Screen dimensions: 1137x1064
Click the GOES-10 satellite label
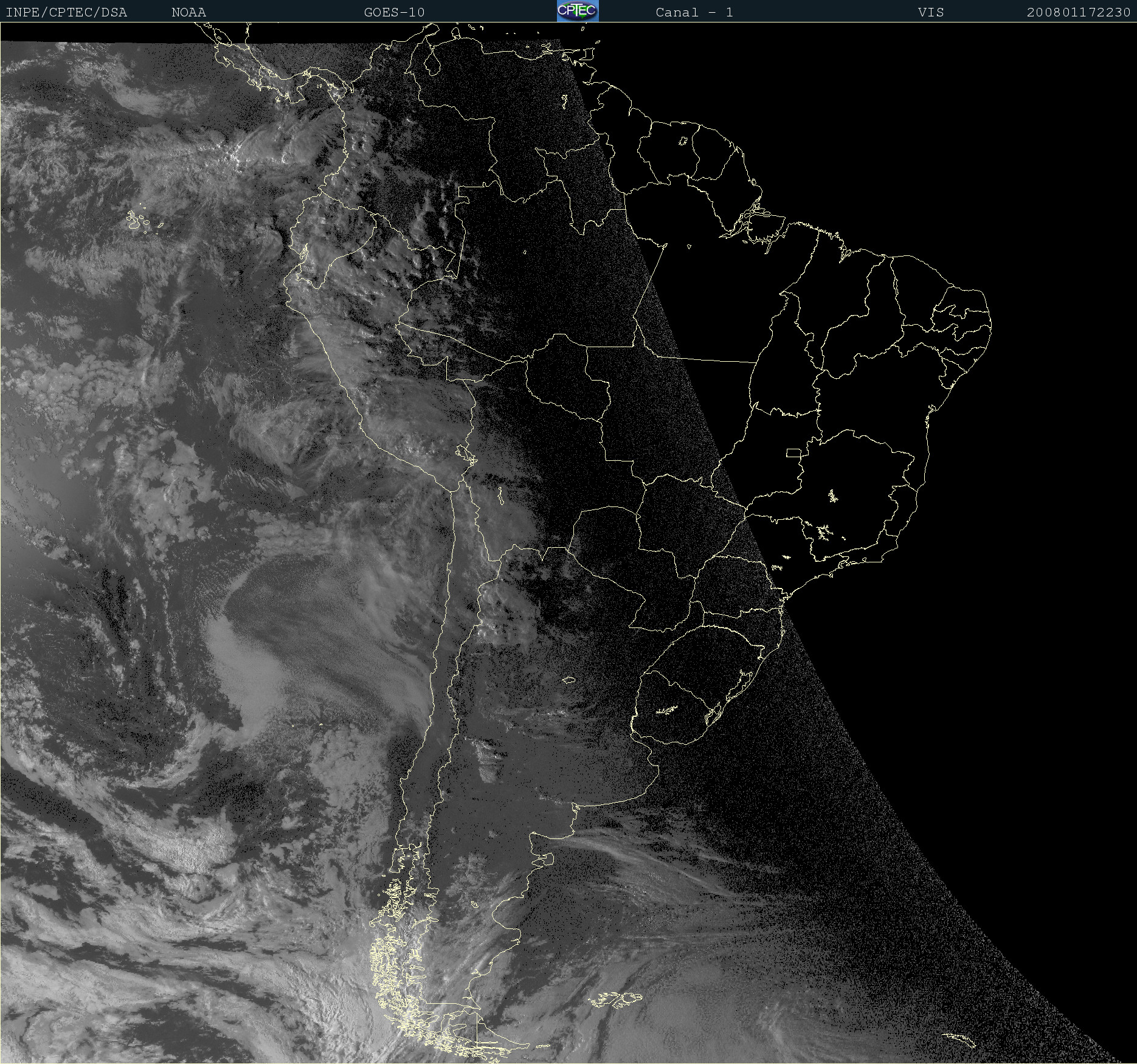point(395,12)
